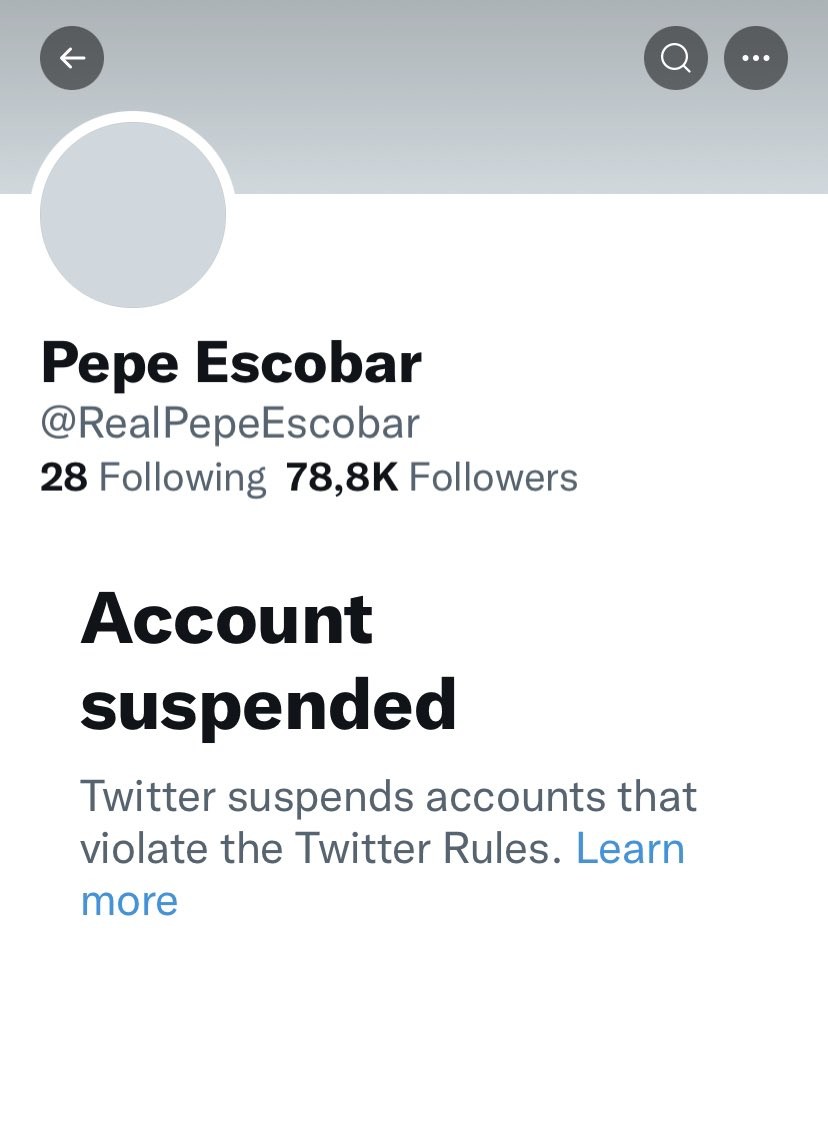Open search with the magnifier icon
828x1135 pixels.
click(676, 58)
